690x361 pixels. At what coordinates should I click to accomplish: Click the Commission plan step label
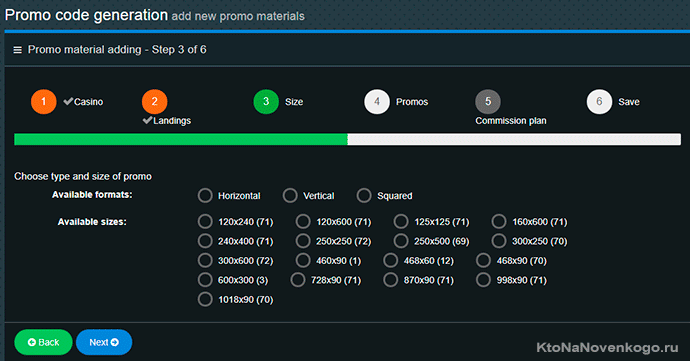pos(511,121)
